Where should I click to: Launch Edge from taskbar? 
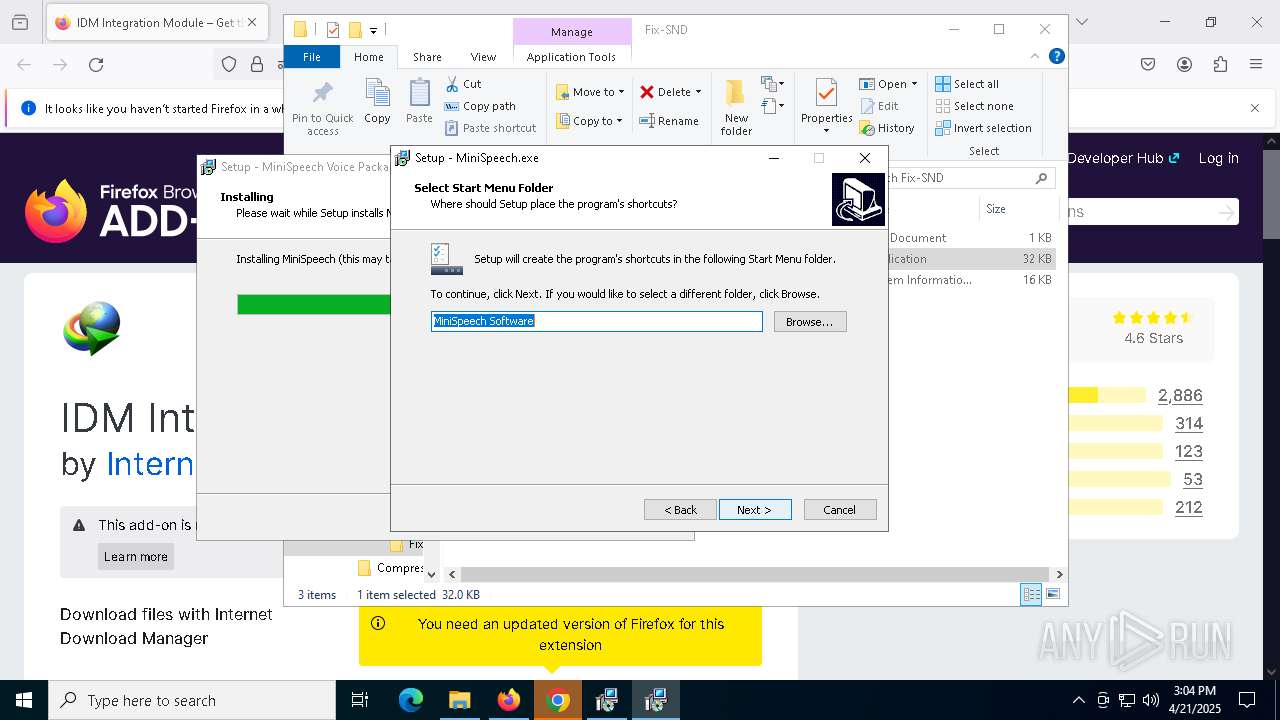(411, 700)
